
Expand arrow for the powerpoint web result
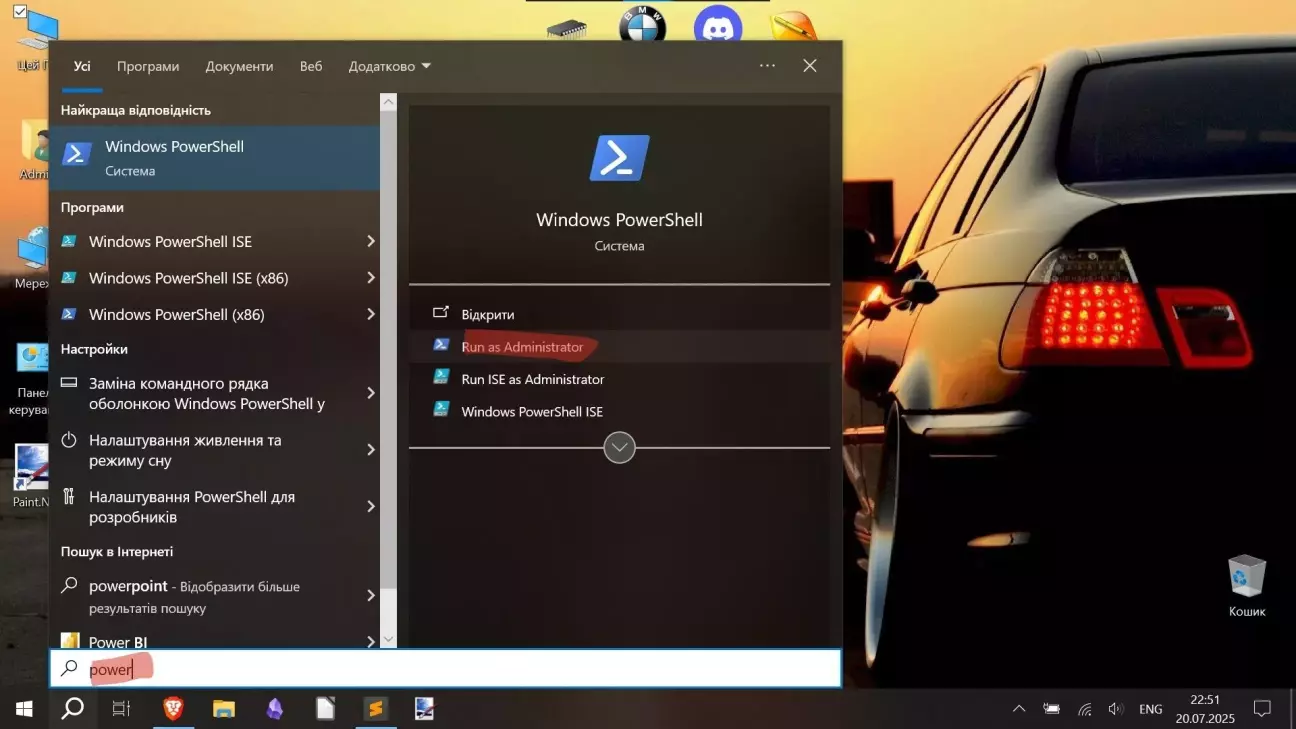(x=370, y=596)
